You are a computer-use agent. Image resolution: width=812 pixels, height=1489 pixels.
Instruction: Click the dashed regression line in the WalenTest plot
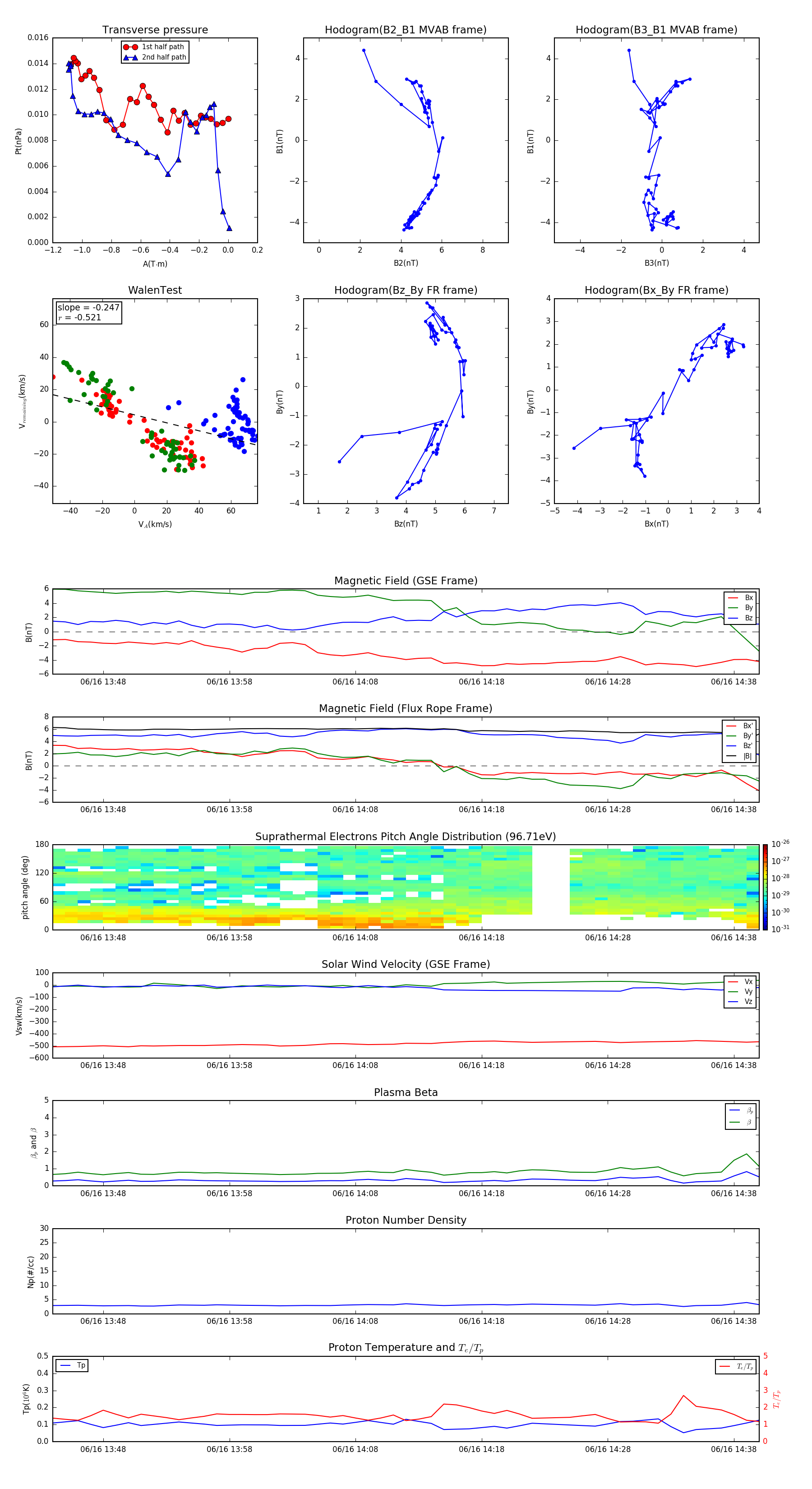coord(155,420)
